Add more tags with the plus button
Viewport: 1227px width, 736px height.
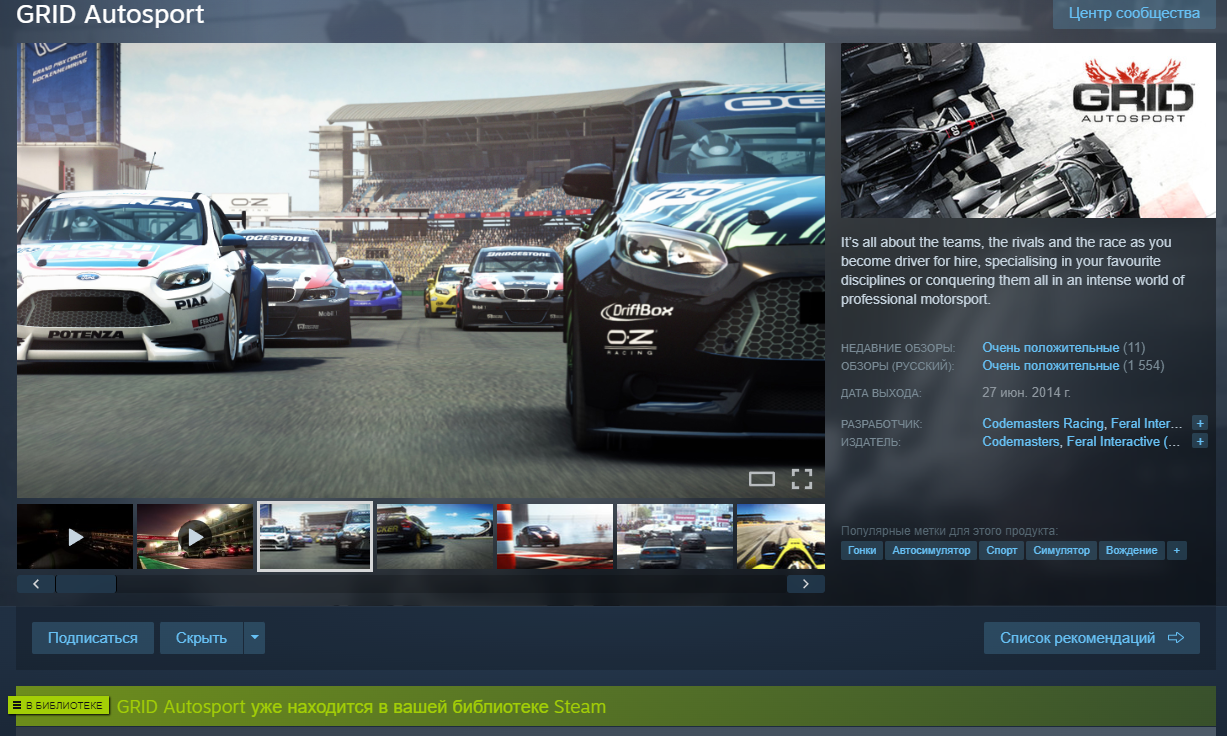(1177, 551)
